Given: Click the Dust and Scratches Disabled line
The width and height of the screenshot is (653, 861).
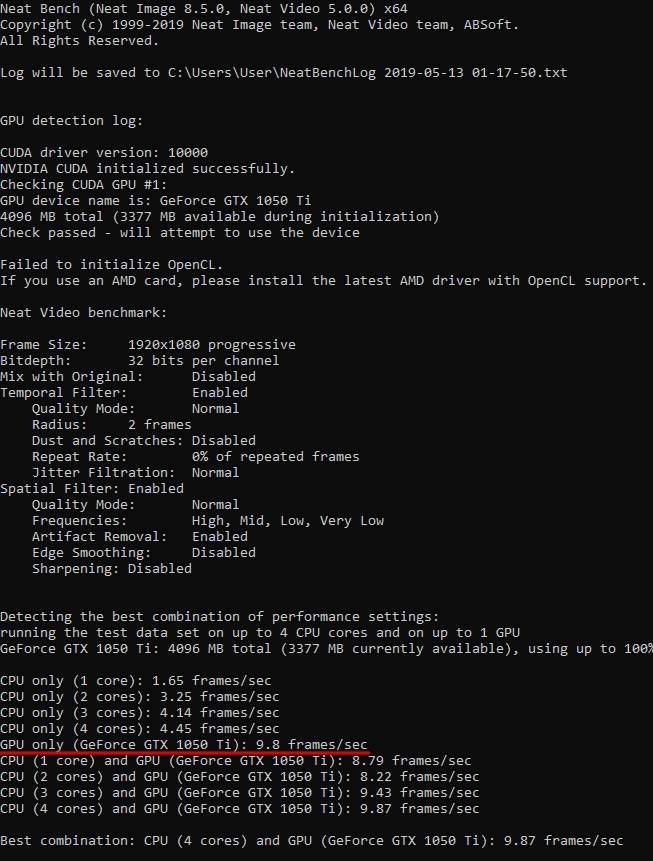Looking at the screenshot, I should [143, 441].
